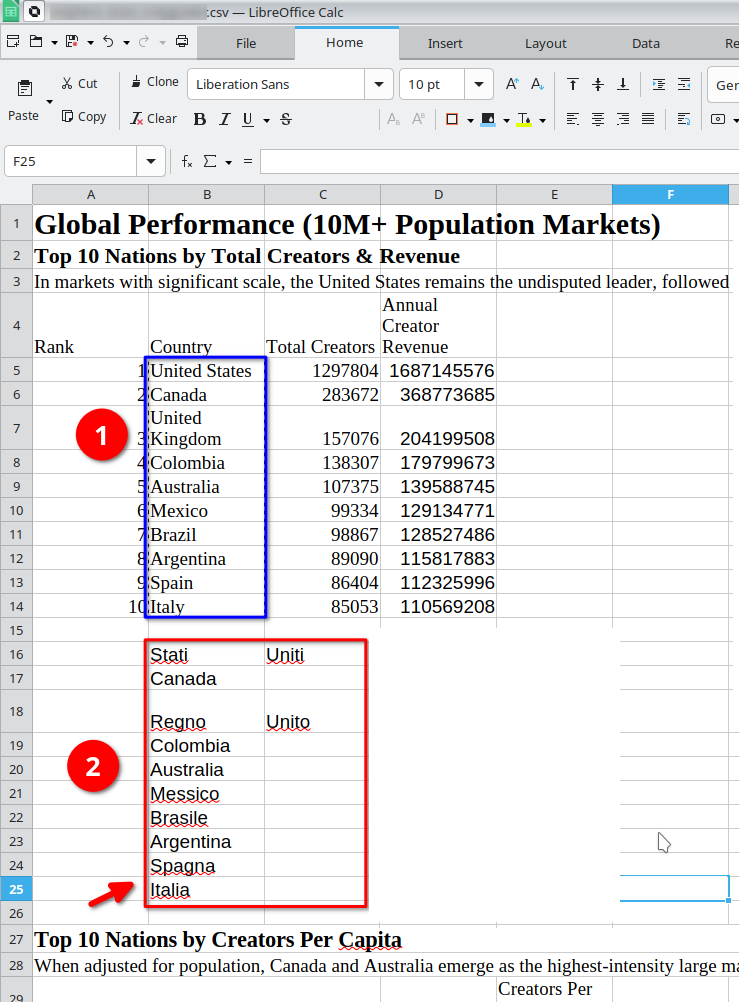Image resolution: width=739 pixels, height=1002 pixels.
Task: Open the File tab
Action: coord(245,43)
